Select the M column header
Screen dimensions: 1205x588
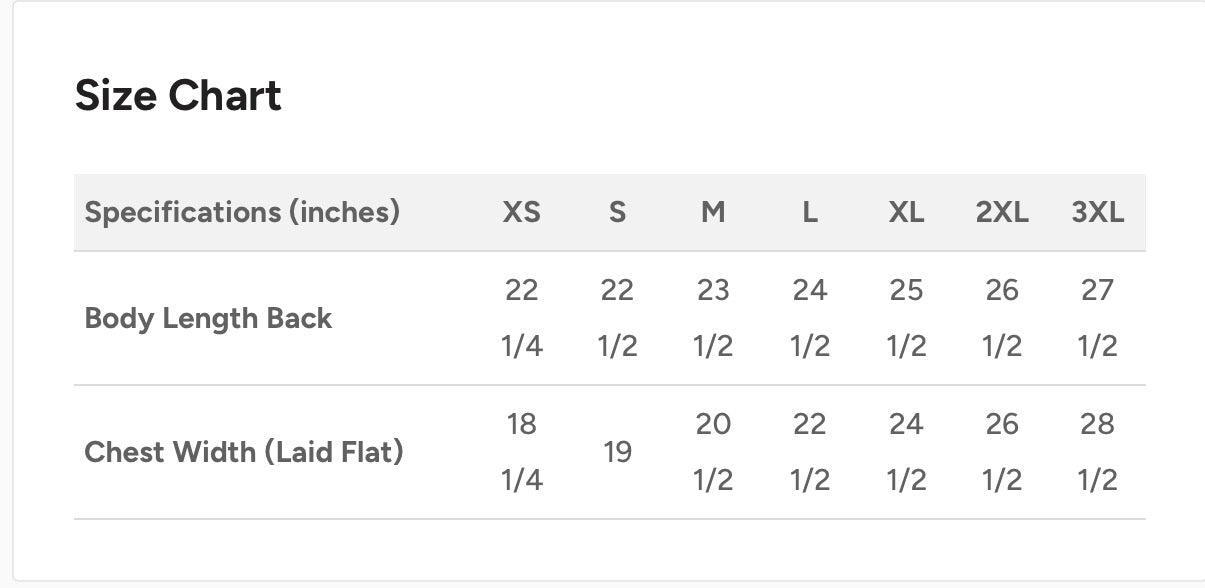point(713,212)
